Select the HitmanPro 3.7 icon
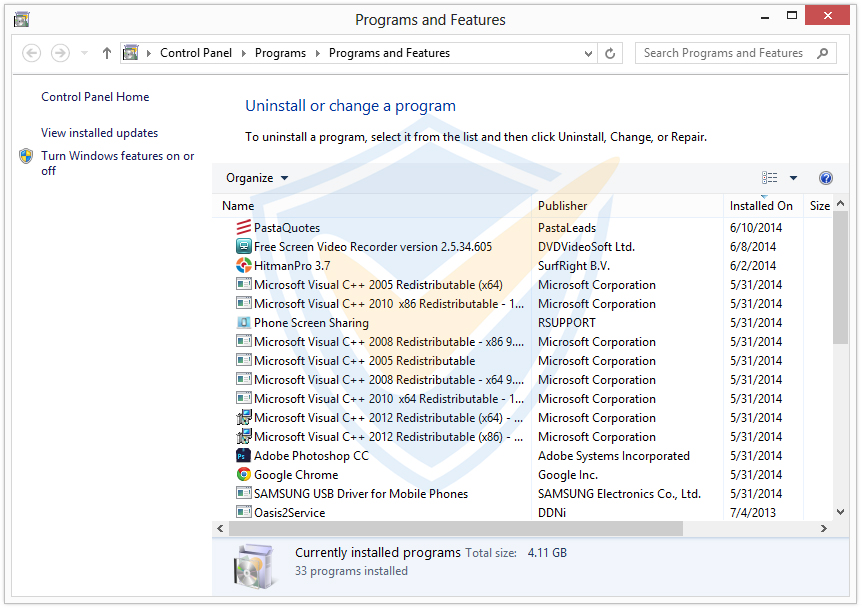The image size is (862, 608). pos(243,266)
